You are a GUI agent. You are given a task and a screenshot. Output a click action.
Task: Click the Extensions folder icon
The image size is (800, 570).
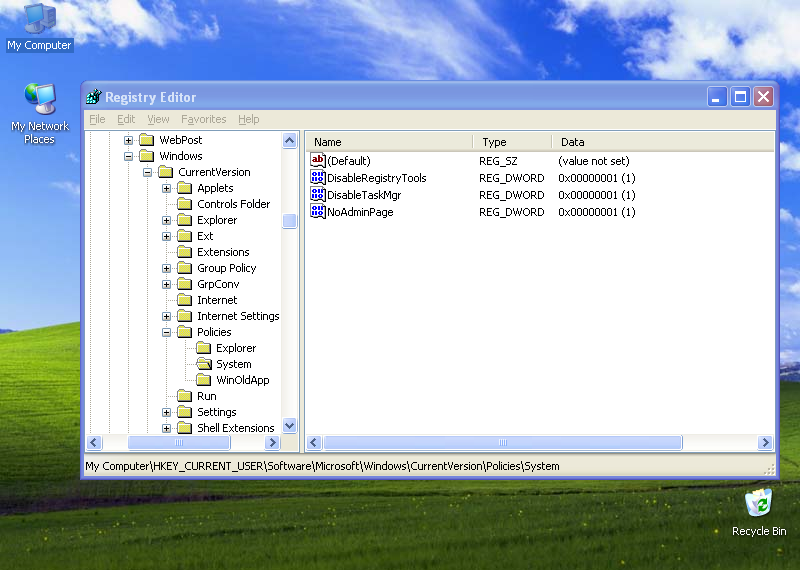click(x=185, y=252)
